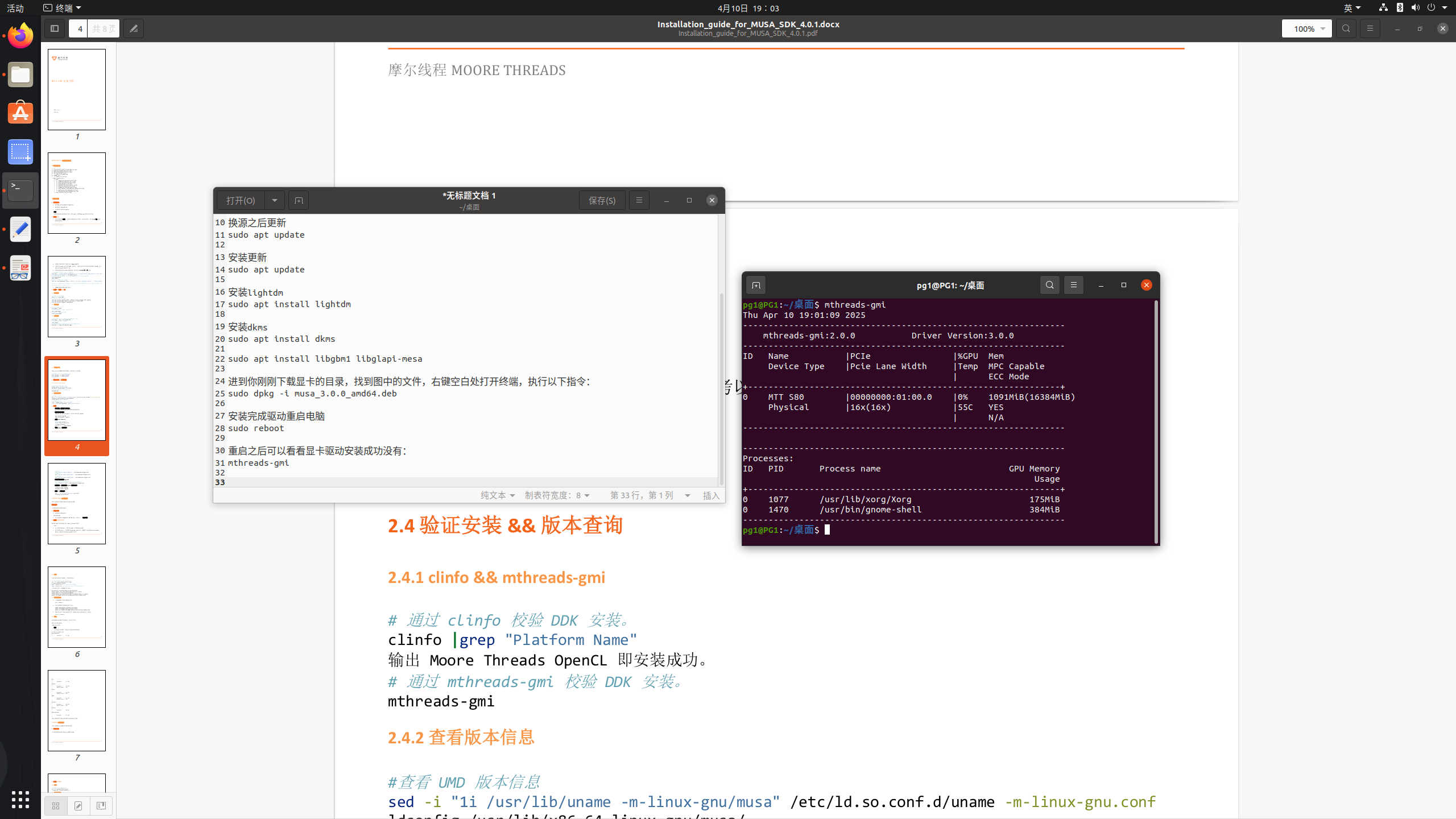
Task: Select page 1 thumbnail in sidebar
Action: point(77,90)
